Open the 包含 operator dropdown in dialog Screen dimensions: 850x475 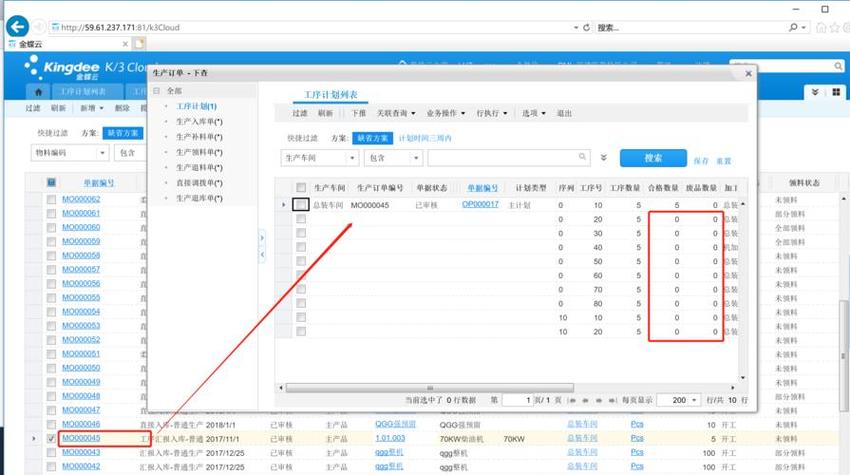pyautogui.click(x=416, y=158)
